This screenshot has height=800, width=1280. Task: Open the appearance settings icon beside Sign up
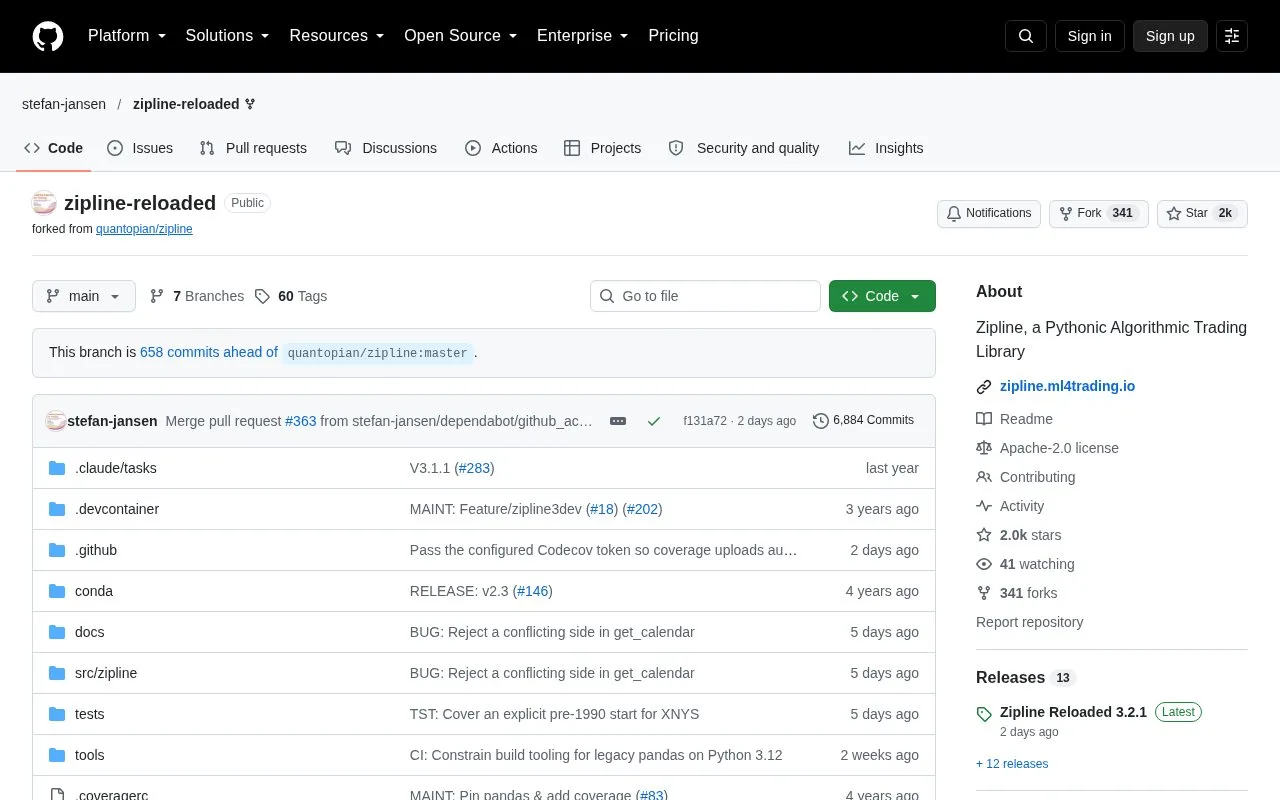point(1232,36)
